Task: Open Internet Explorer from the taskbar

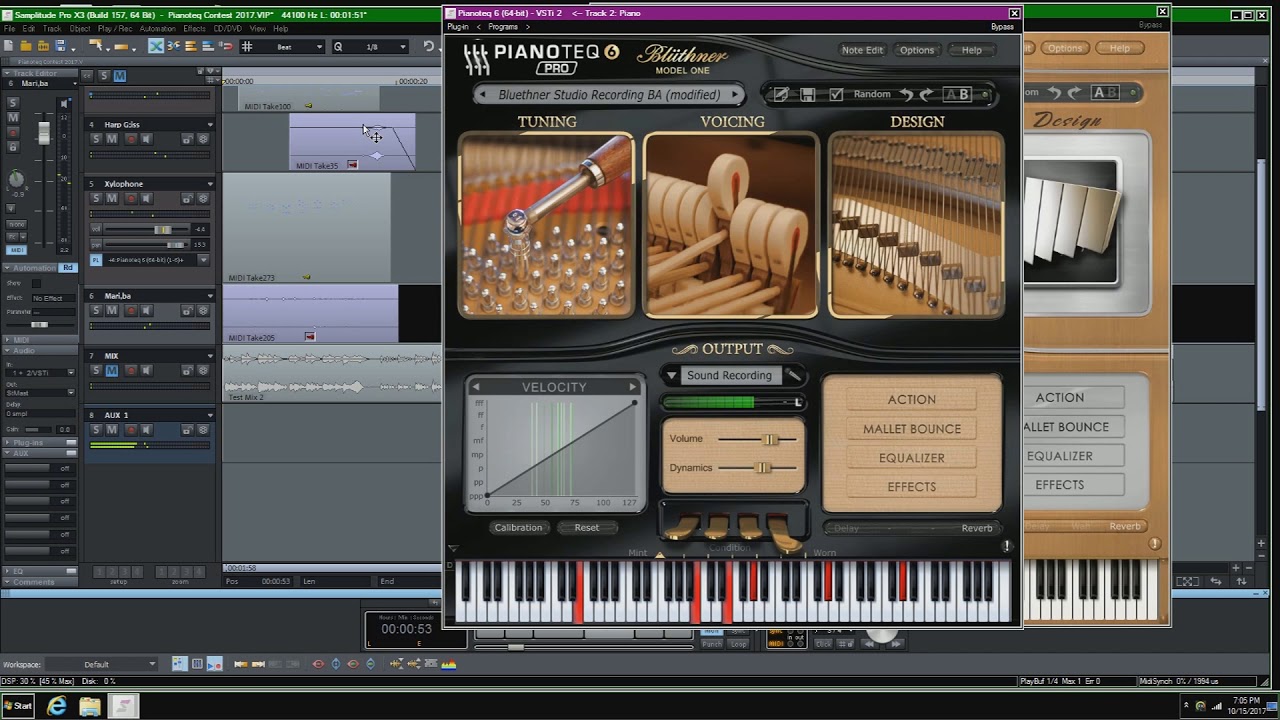Action: click(x=57, y=706)
